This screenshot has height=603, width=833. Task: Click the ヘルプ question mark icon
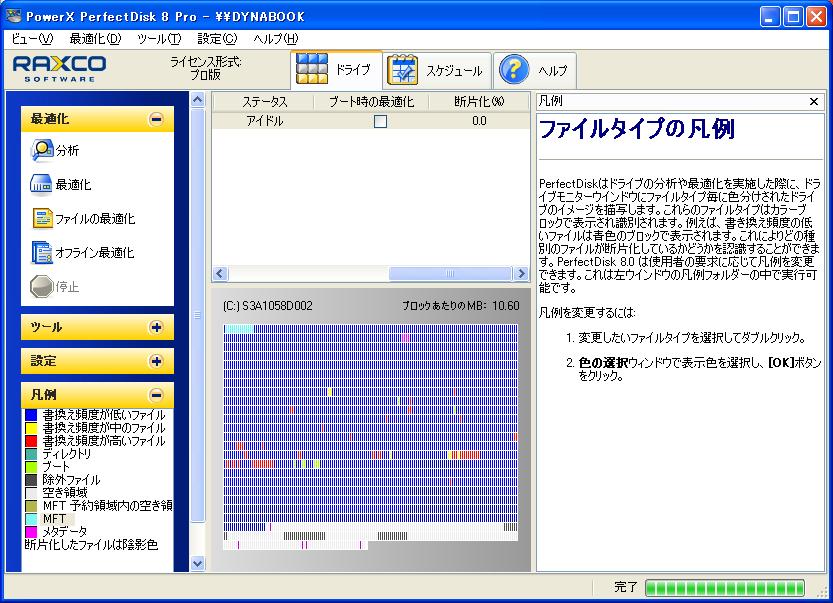(514, 70)
